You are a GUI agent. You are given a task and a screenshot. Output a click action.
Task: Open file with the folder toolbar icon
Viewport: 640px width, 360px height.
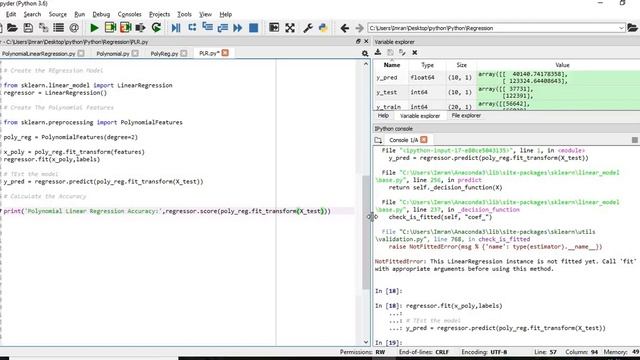coord(12,28)
